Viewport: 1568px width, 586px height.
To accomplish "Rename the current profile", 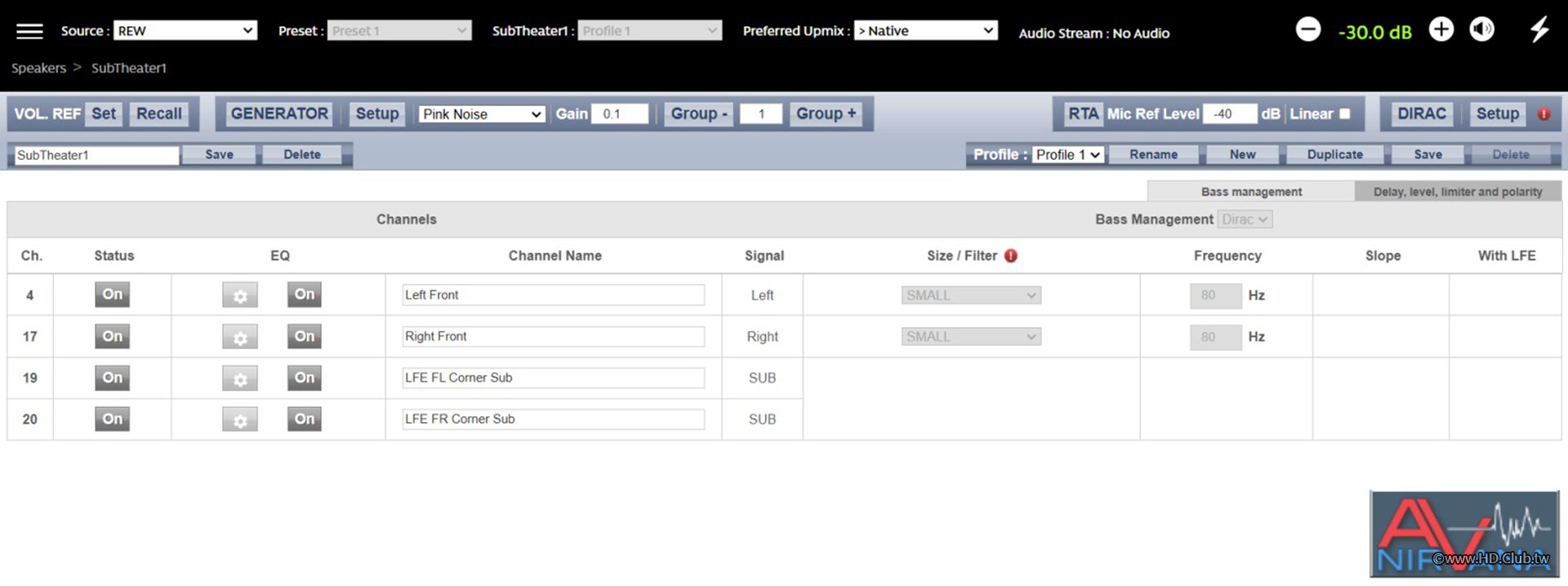I will pos(1154,154).
